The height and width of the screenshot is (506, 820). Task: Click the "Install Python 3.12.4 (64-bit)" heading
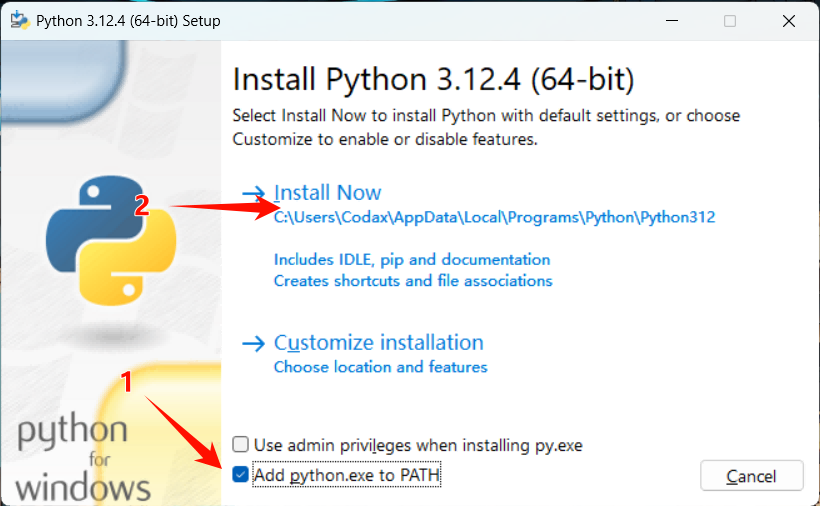click(x=434, y=79)
